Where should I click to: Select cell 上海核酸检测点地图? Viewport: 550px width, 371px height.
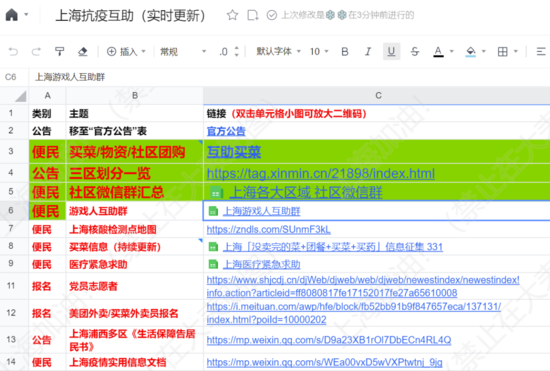(135, 229)
